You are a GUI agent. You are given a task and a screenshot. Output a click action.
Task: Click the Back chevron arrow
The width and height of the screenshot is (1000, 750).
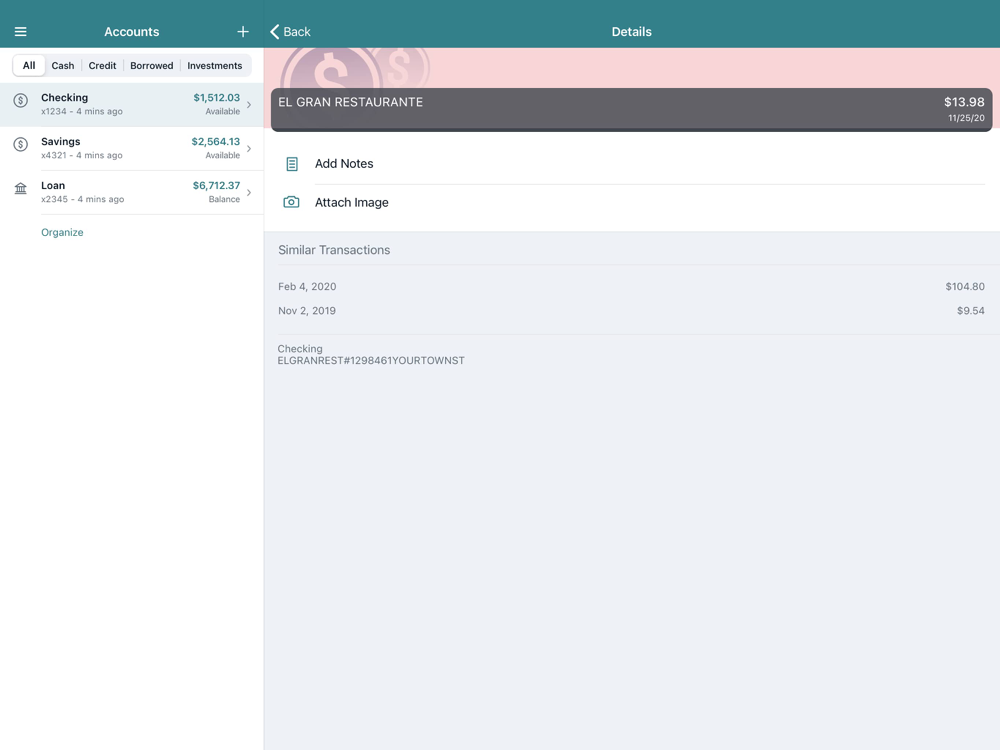tap(275, 32)
